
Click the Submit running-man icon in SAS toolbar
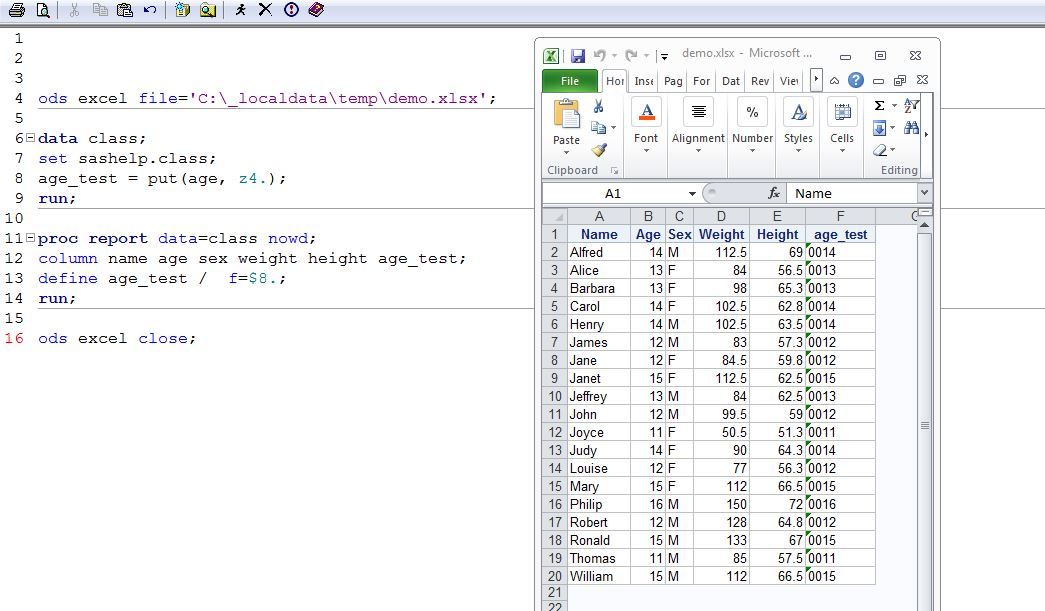pyautogui.click(x=240, y=10)
